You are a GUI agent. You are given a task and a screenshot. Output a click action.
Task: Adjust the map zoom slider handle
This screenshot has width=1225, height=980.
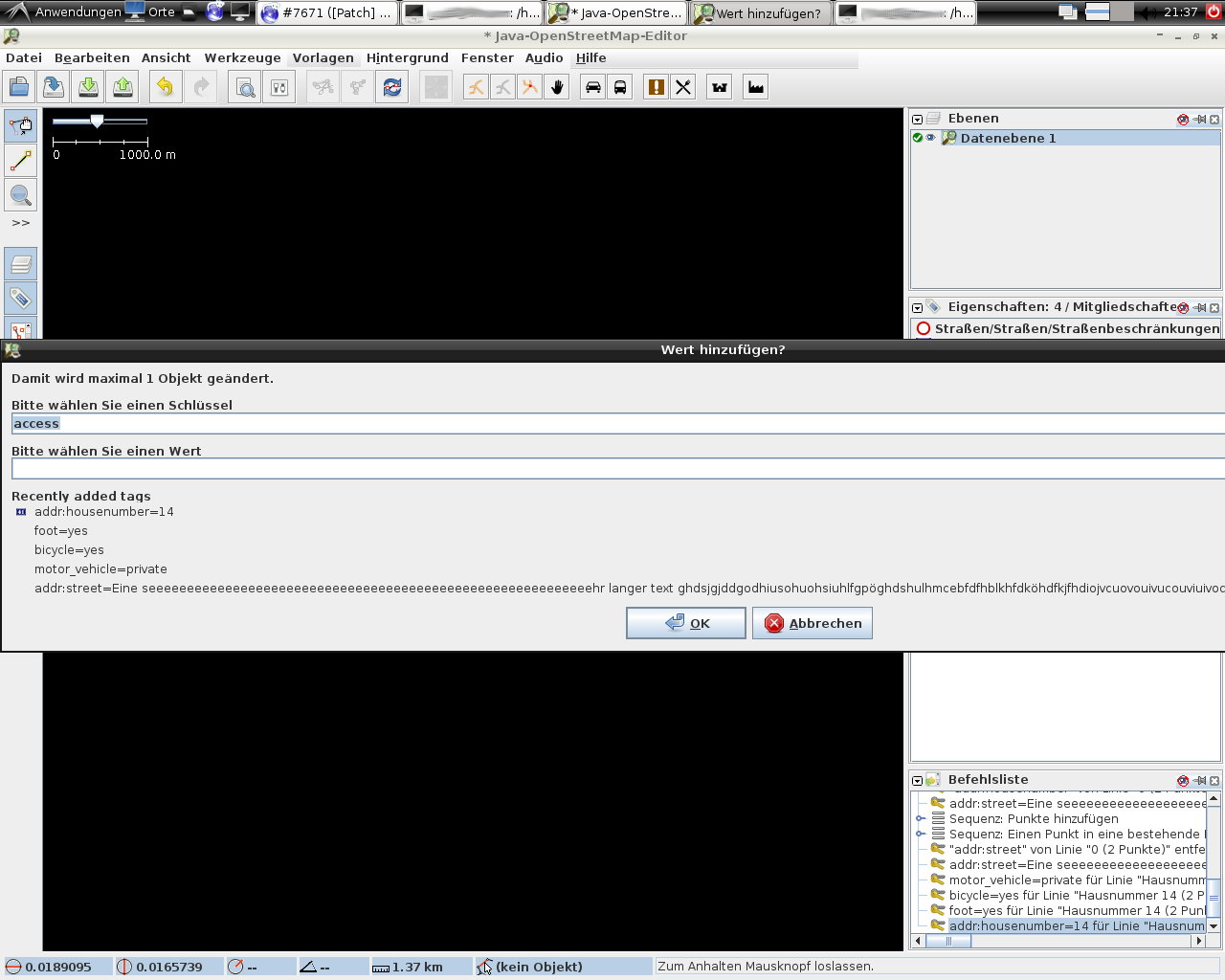(97, 121)
